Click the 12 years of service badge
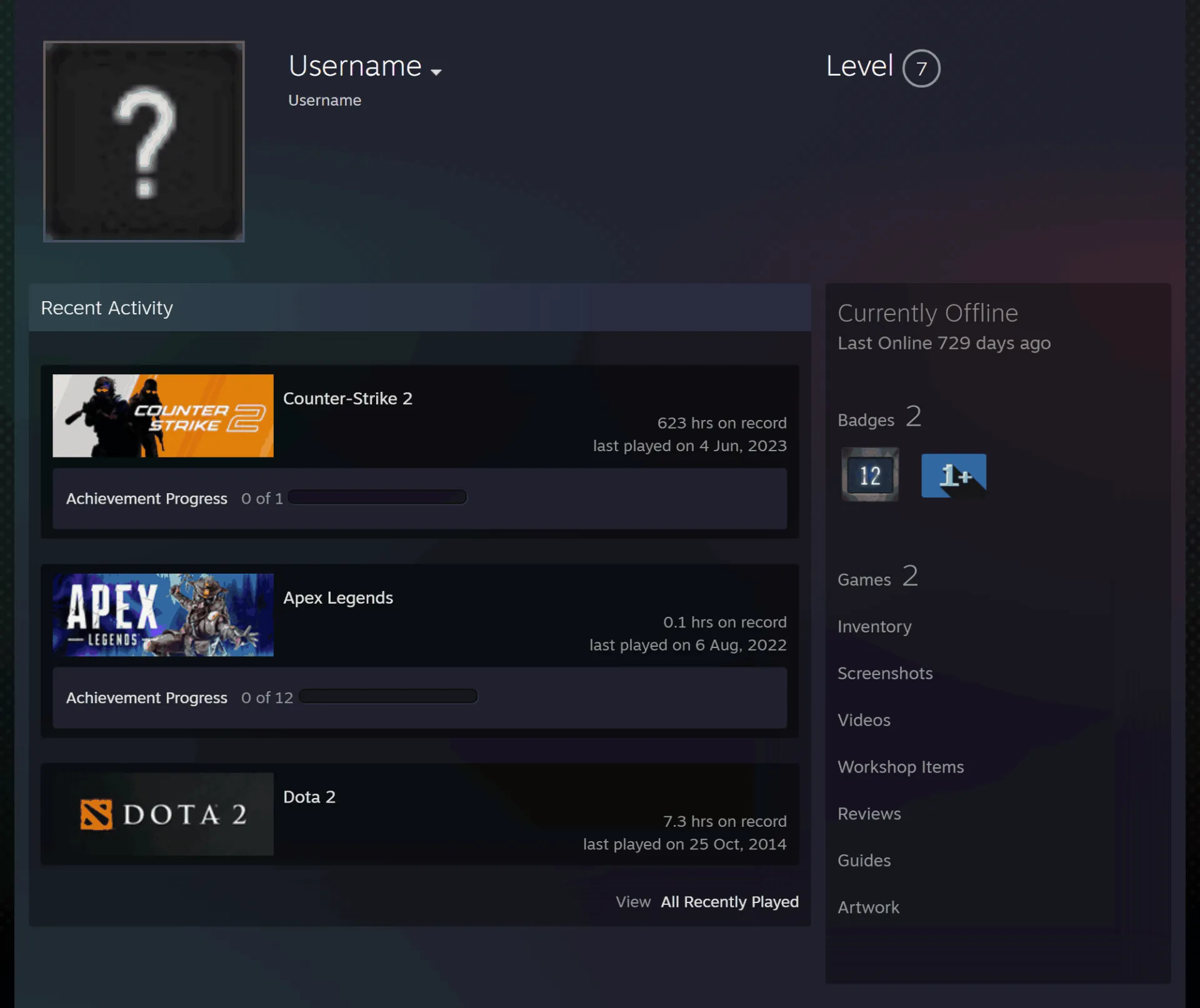Viewport: 1200px width, 1008px height. 870,474
